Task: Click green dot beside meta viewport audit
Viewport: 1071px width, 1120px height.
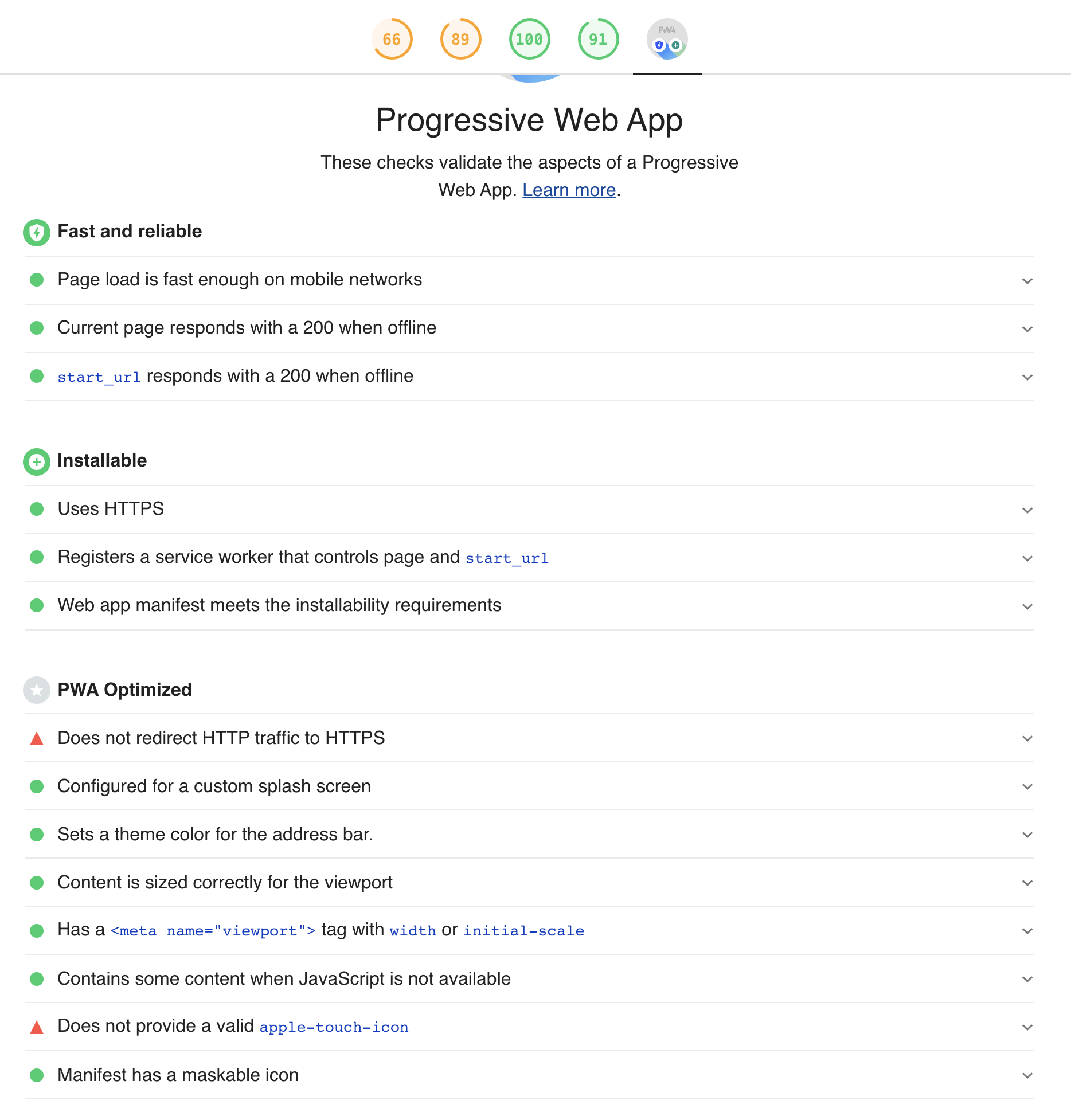Action: click(x=37, y=931)
